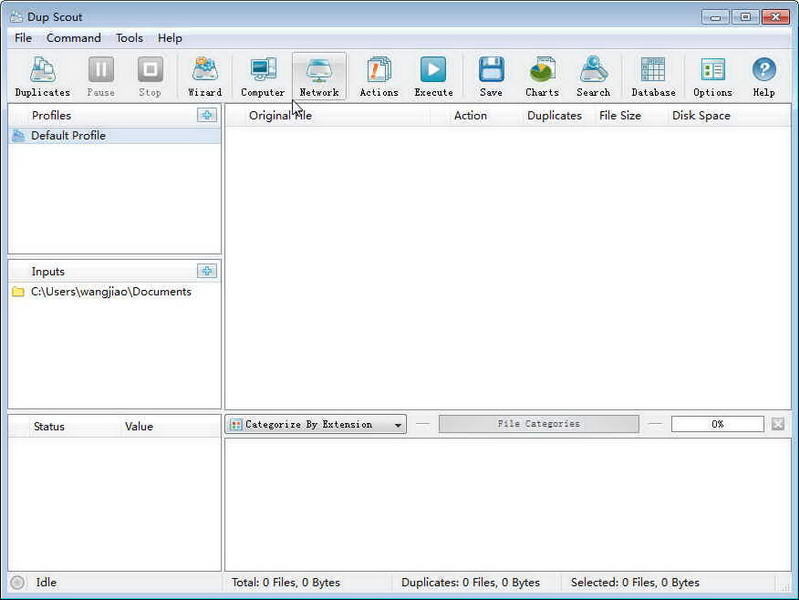Click the 0% progress bar
Screen dimensions: 799x600
pyautogui.click(x=717, y=424)
